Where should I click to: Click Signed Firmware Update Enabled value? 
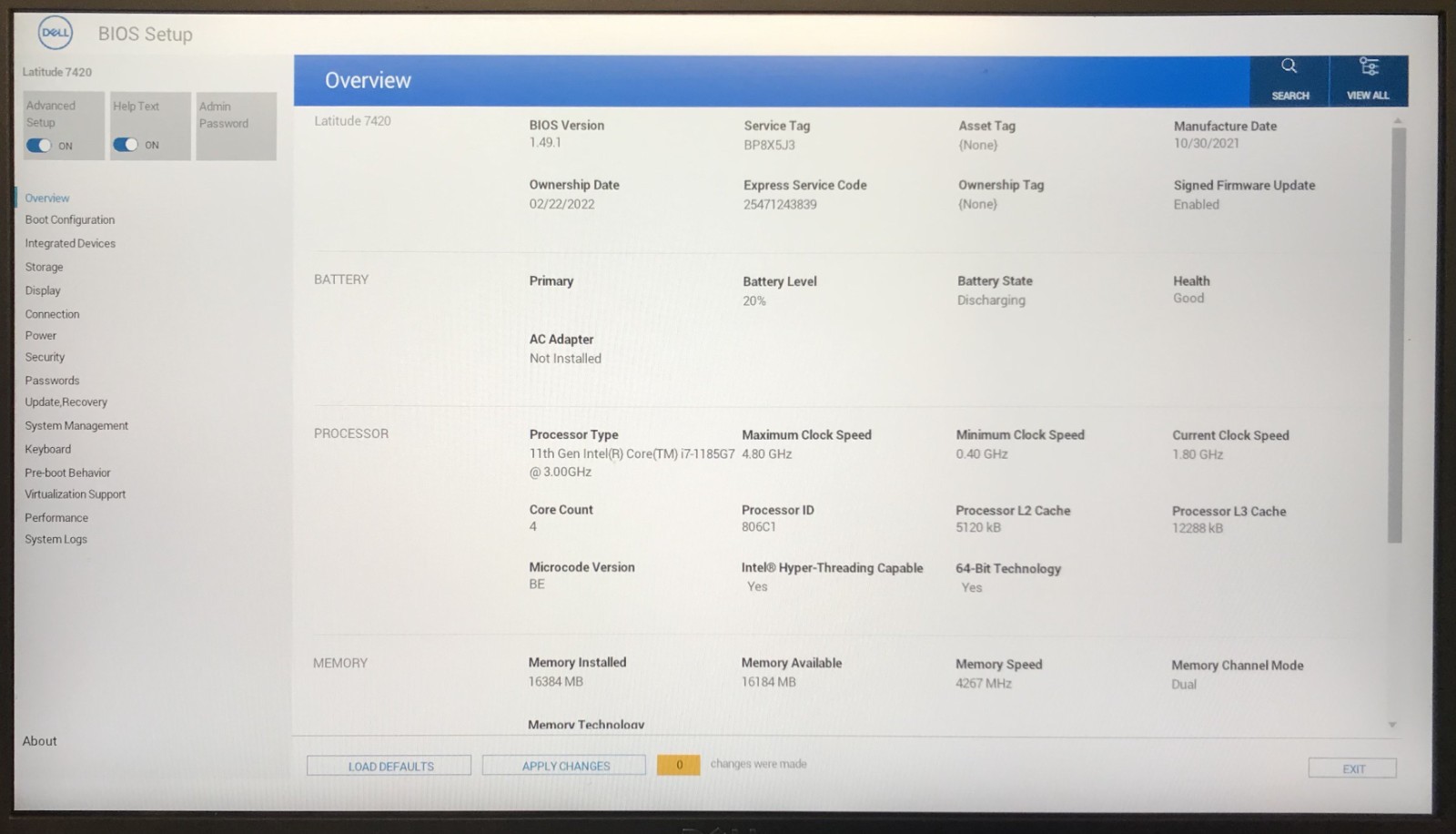coord(1197,204)
